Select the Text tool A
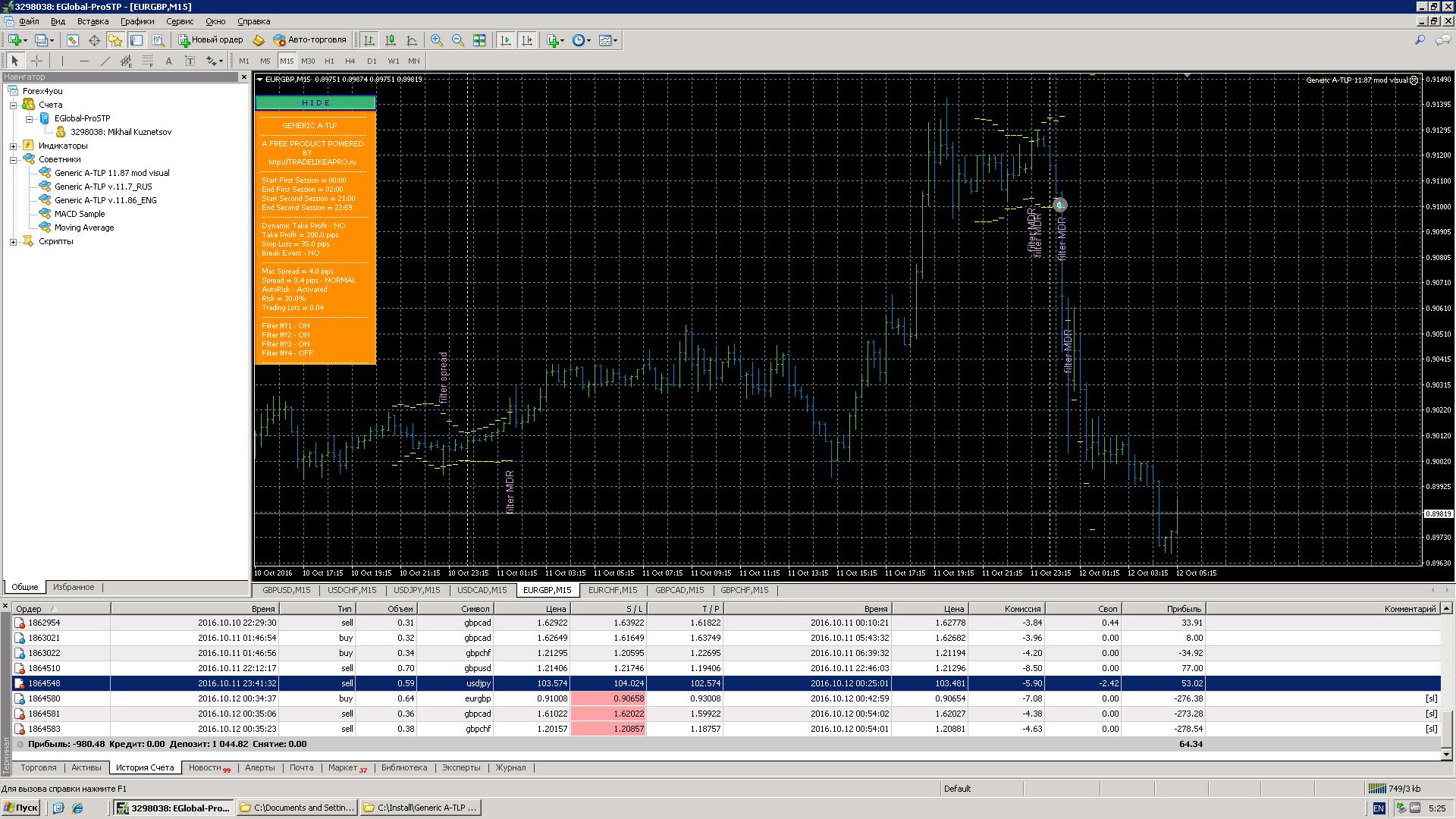The height and width of the screenshot is (819, 1456). 168,61
